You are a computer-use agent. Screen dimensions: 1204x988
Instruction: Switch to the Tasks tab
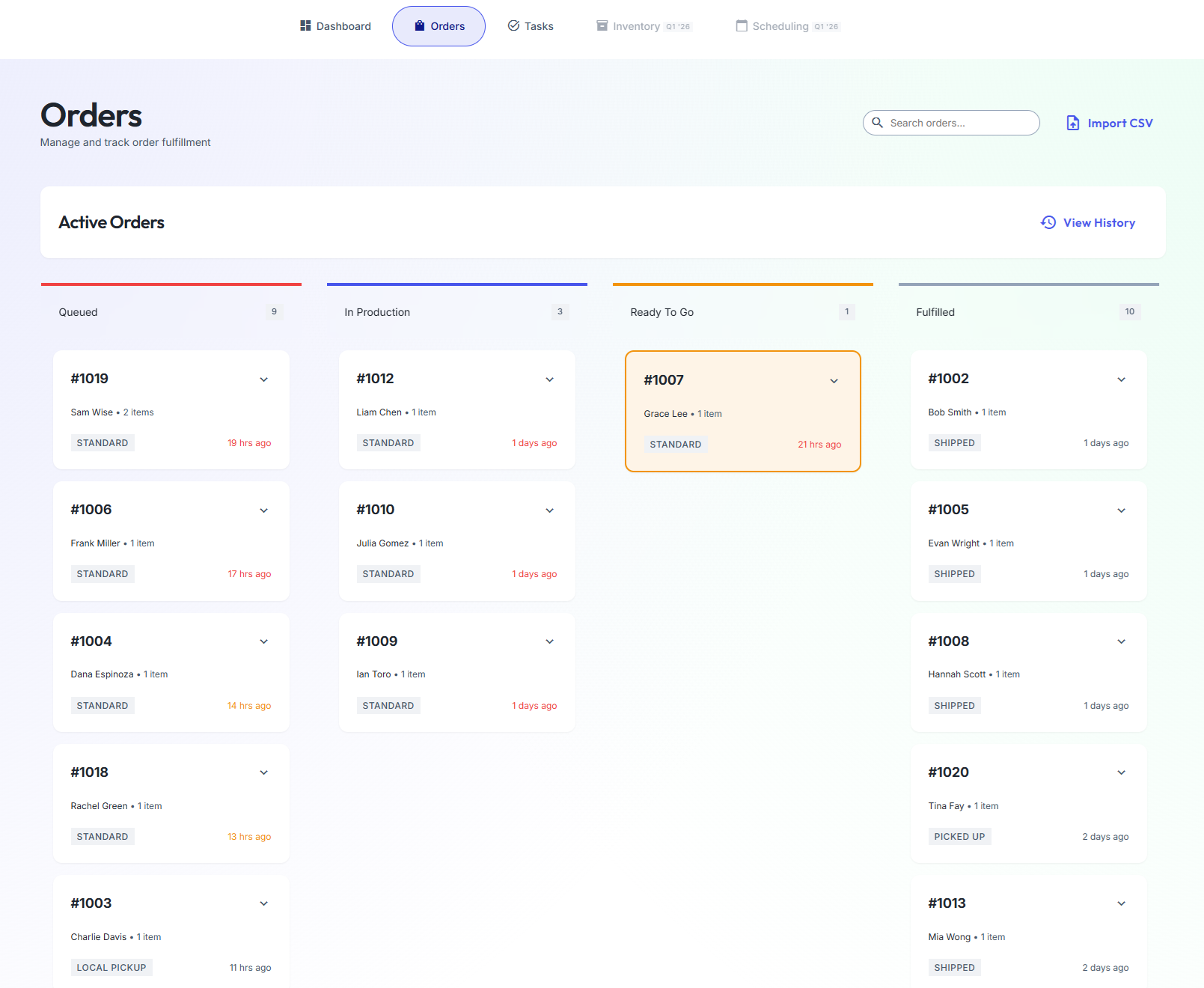click(531, 25)
